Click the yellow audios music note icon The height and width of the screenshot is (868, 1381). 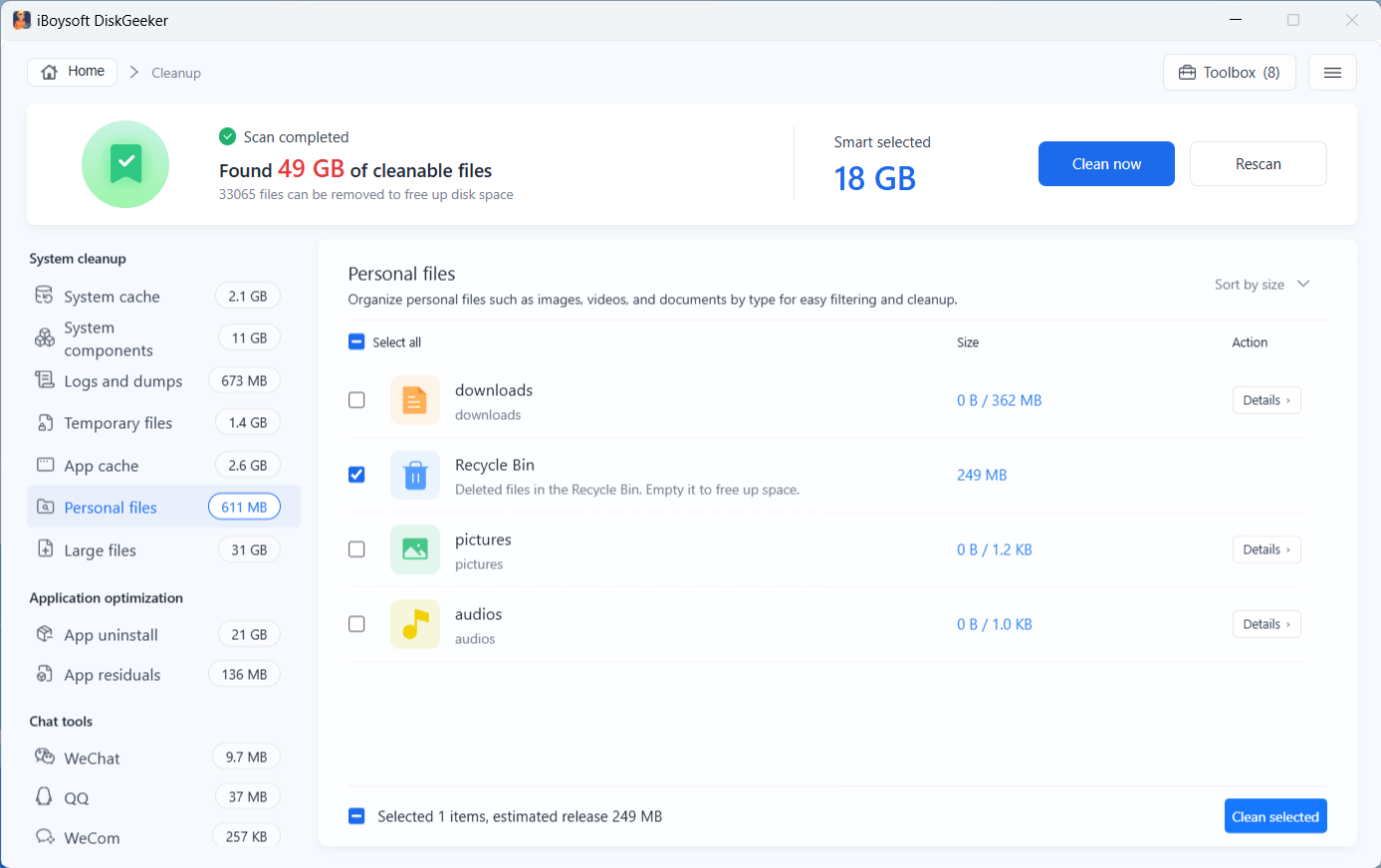(x=415, y=624)
